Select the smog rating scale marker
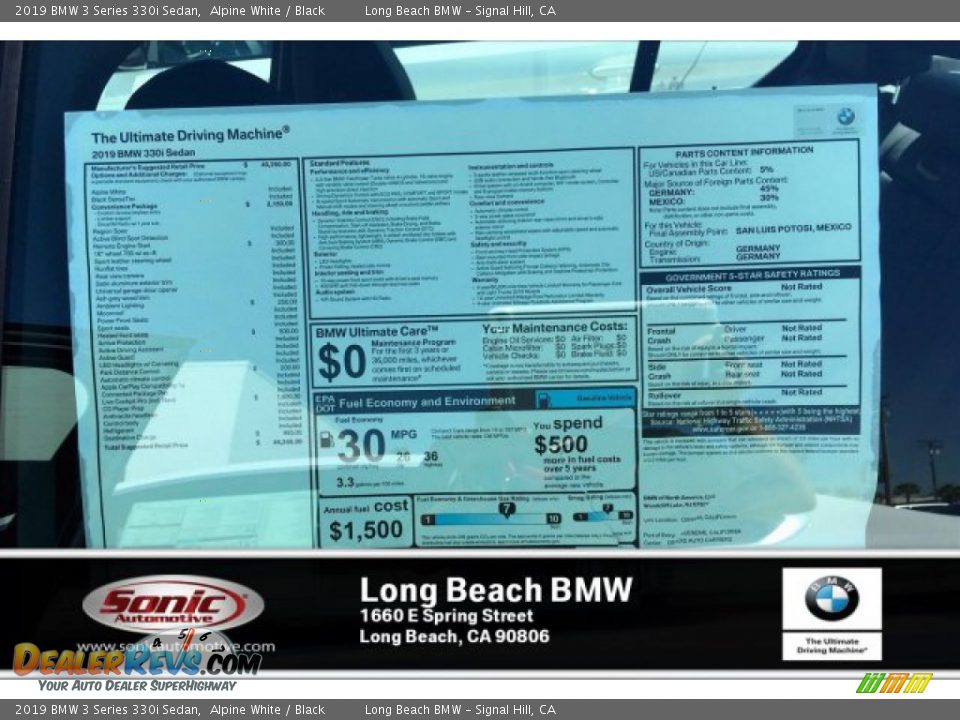This screenshot has width=960, height=720. (607, 509)
